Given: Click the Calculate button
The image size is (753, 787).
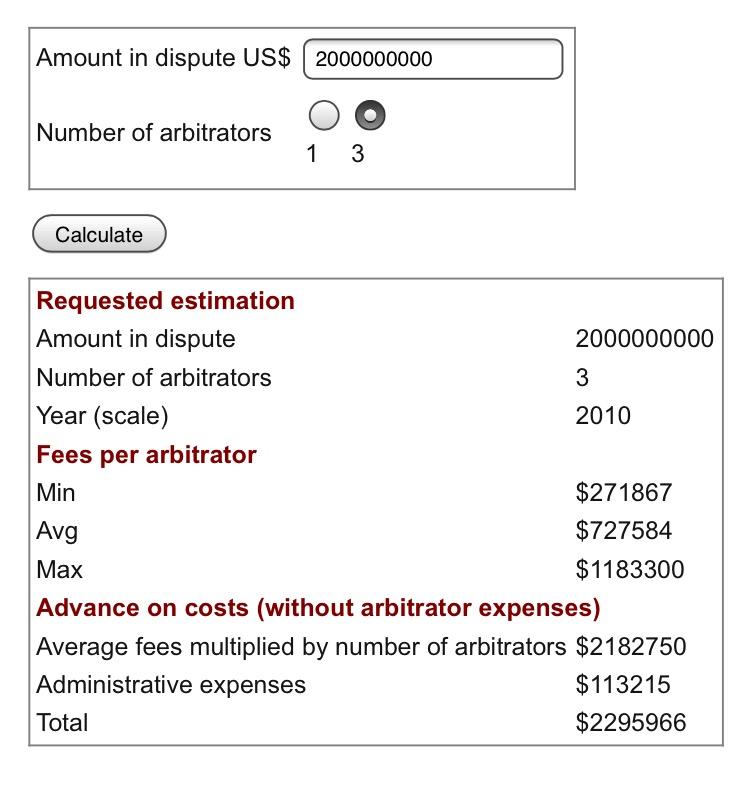Looking at the screenshot, I should 99,234.
